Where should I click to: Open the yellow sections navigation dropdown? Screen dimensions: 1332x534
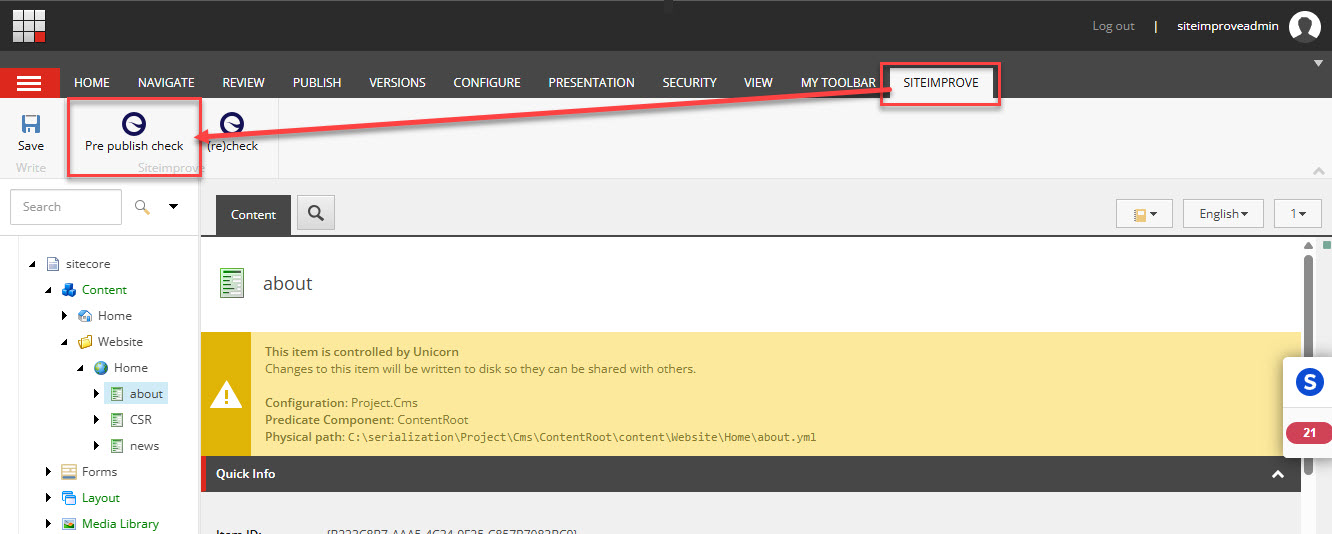pyautogui.click(x=1144, y=214)
